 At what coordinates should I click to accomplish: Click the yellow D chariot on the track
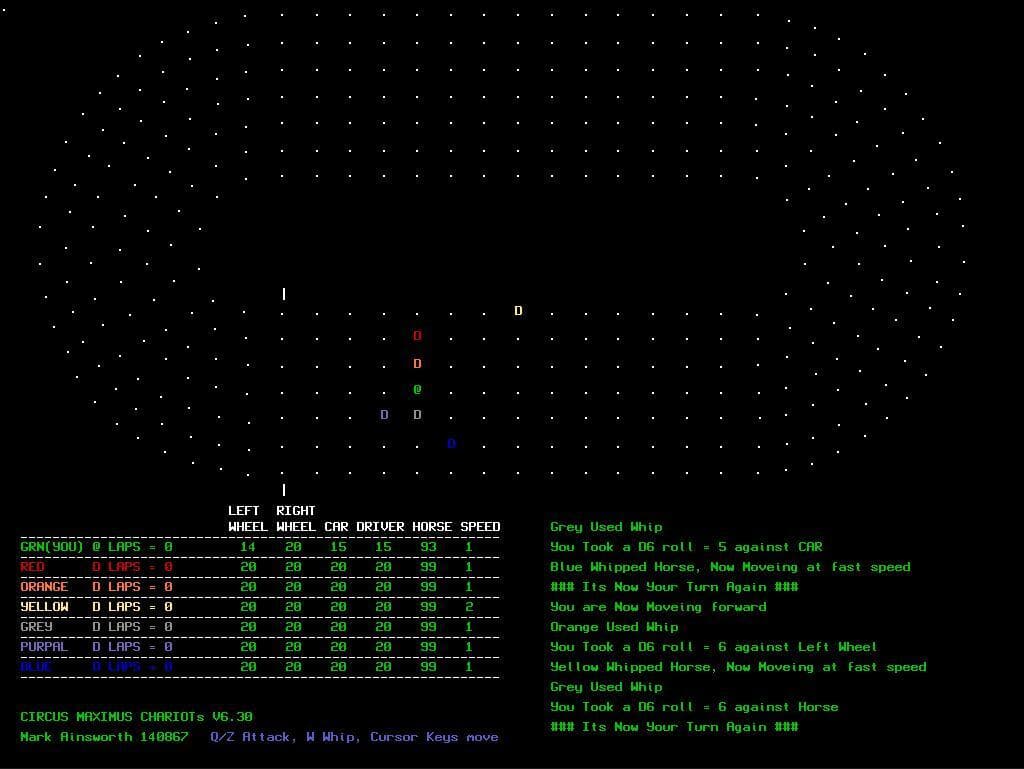(518, 311)
